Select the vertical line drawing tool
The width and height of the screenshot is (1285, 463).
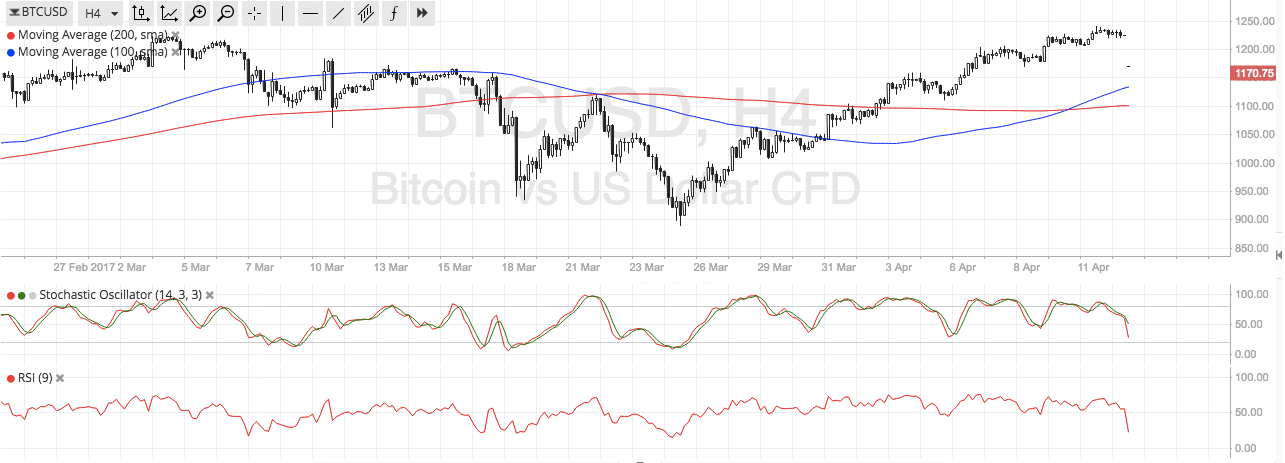click(282, 13)
